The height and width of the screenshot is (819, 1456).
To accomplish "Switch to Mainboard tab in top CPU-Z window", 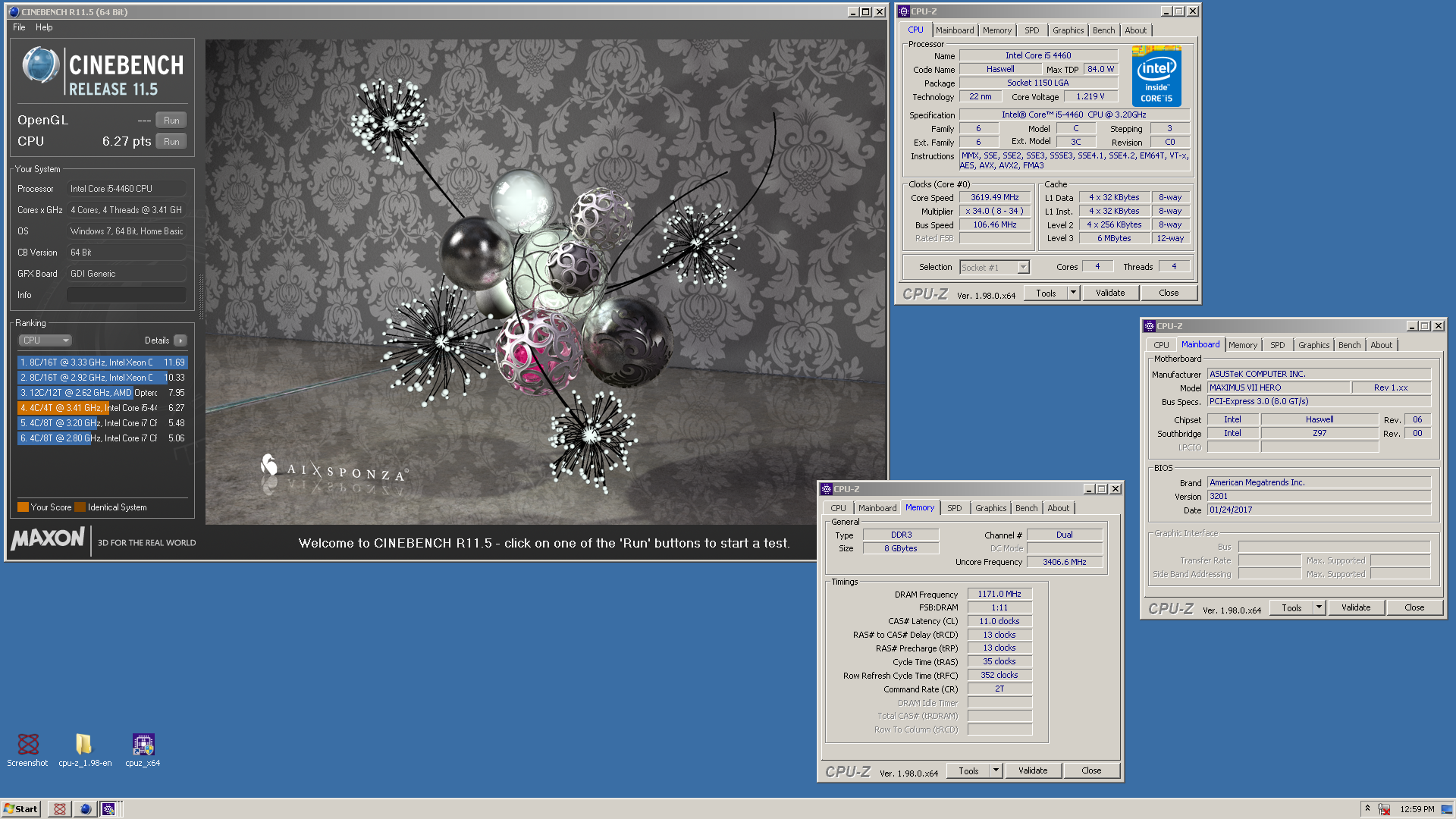I will pos(955,30).
